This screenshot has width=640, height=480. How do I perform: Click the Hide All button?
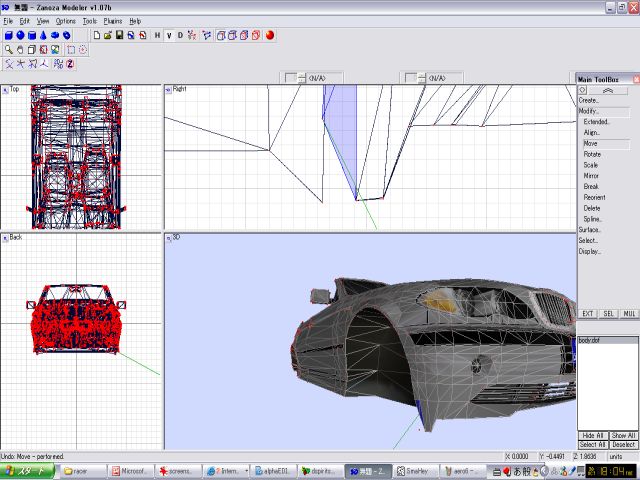593,436
